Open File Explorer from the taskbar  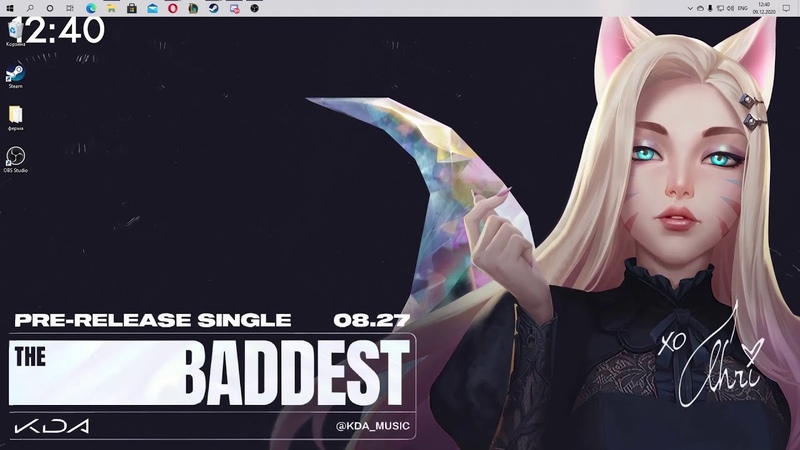[110, 8]
